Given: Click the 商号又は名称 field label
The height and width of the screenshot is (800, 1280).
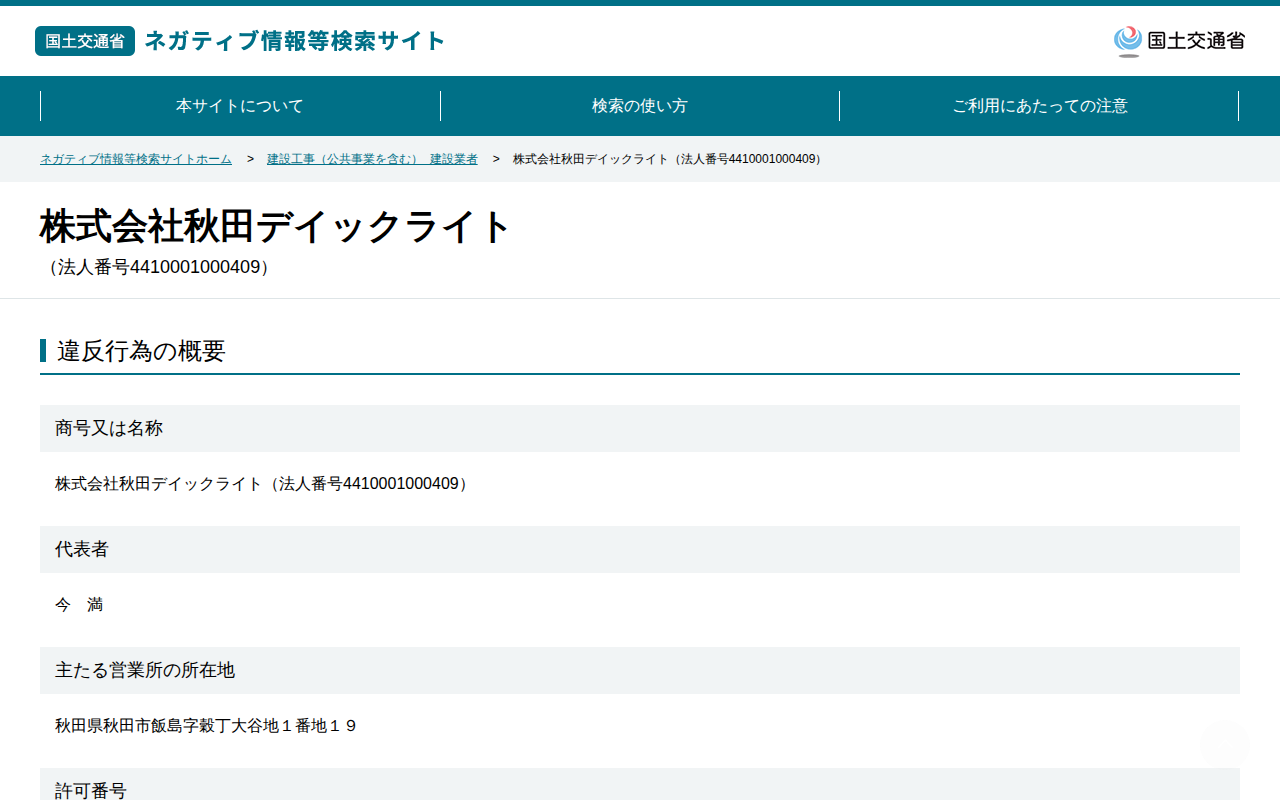Looking at the screenshot, I should point(109,428).
